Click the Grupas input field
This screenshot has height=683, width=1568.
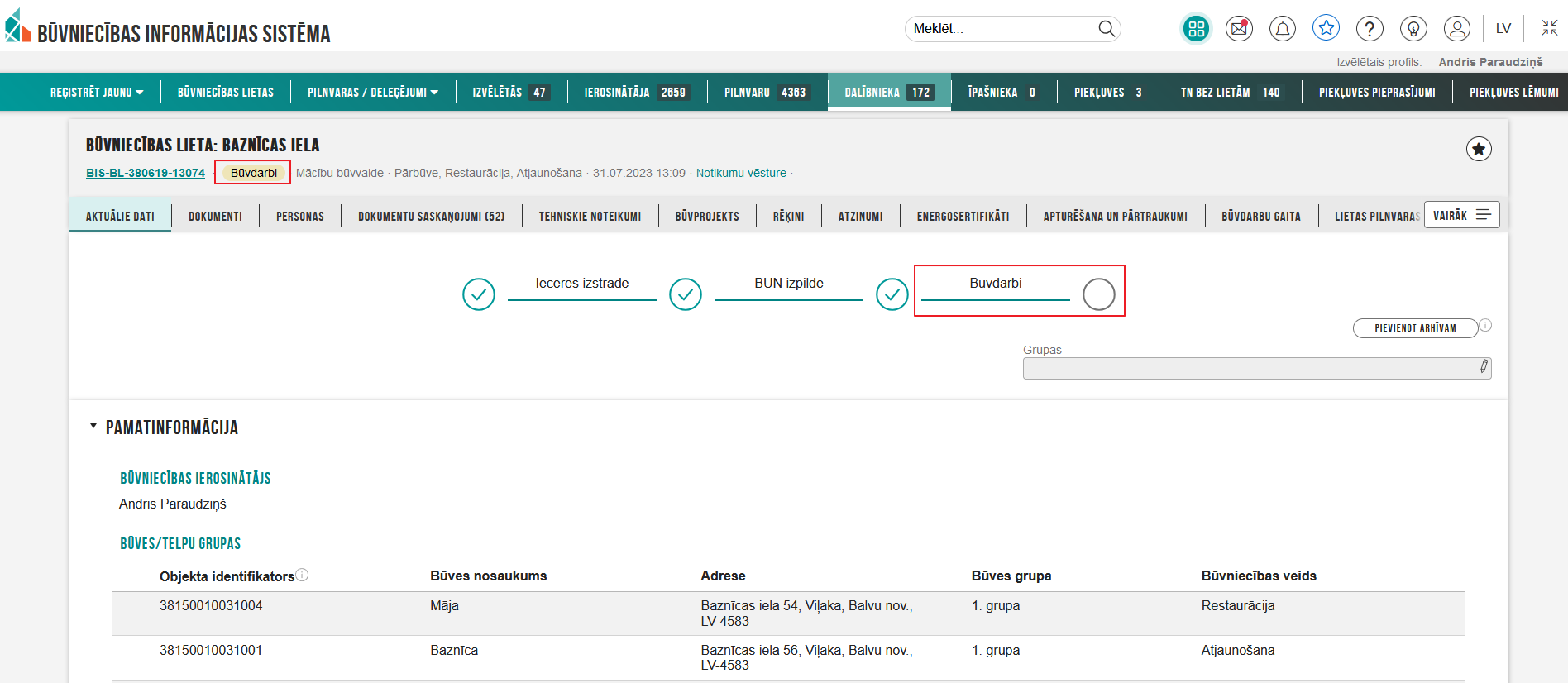(1257, 368)
